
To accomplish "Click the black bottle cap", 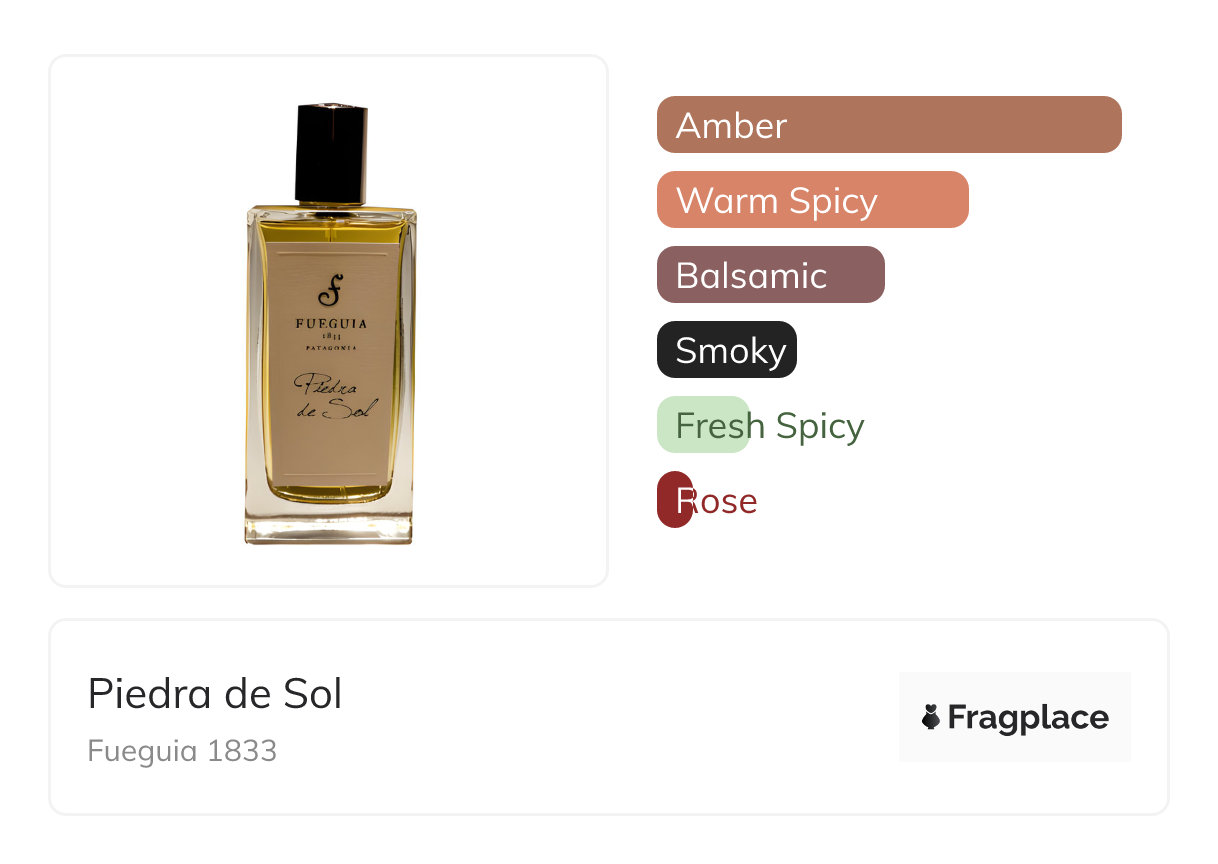I will coord(331,152).
